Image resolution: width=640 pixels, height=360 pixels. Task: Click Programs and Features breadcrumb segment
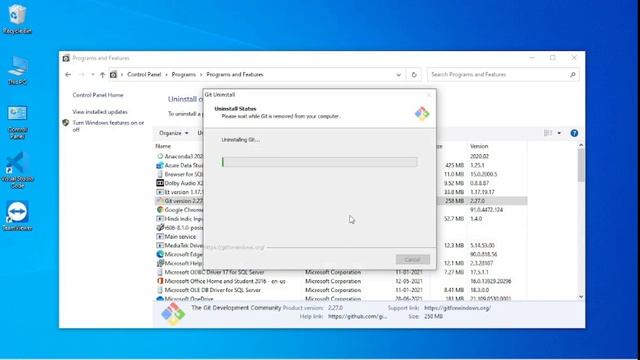click(x=235, y=75)
